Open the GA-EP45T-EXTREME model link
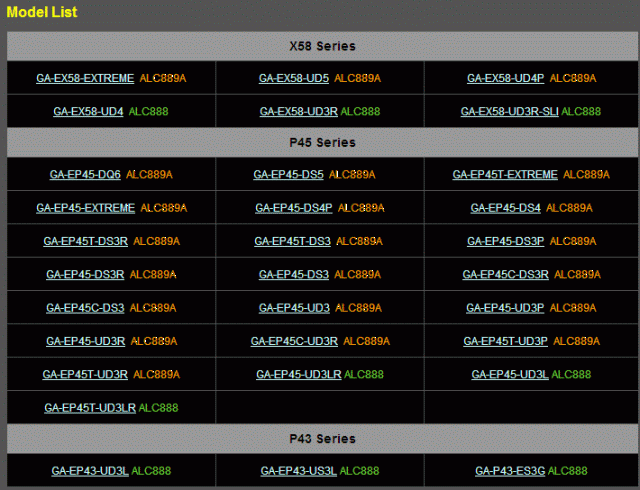The height and width of the screenshot is (490, 640). (505, 175)
